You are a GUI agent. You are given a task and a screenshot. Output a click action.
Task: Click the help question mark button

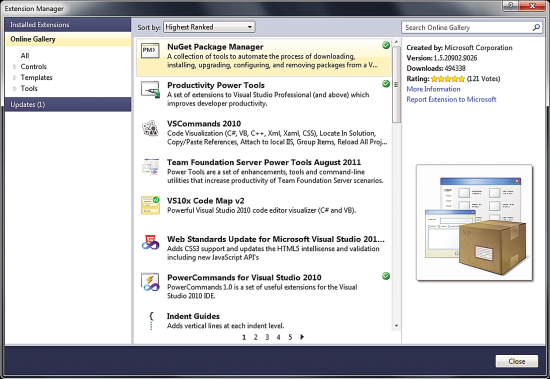coord(511,6)
